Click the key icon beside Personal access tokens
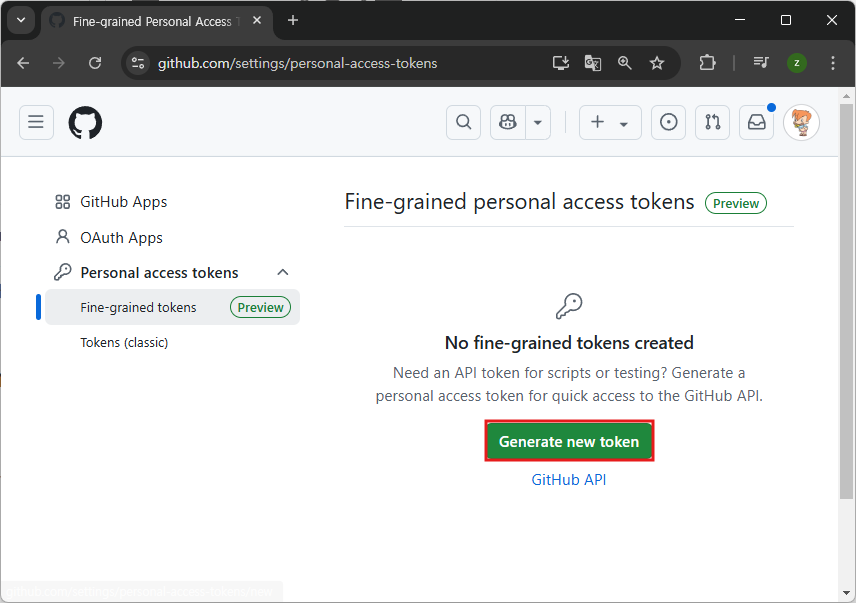The width and height of the screenshot is (856, 603). (63, 272)
